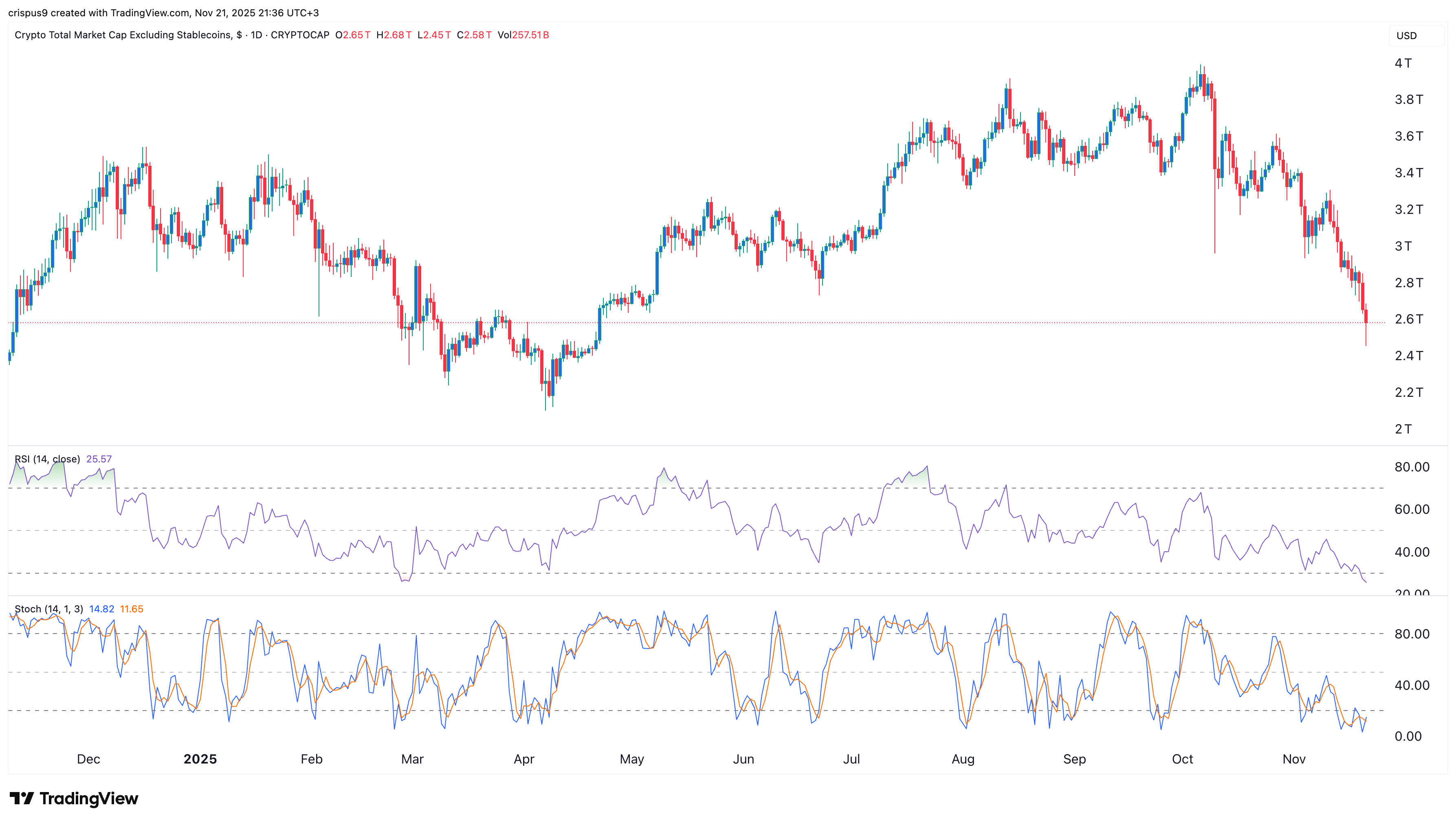Select the Nov label on time axis
This screenshot has height=823, width=1456.
point(1294,759)
